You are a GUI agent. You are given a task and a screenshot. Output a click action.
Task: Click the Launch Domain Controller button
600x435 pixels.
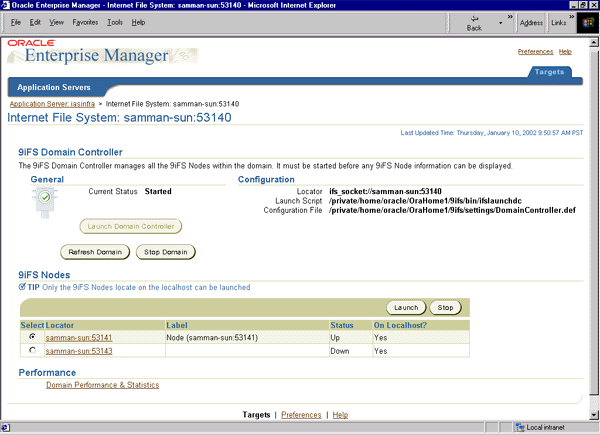(130, 226)
